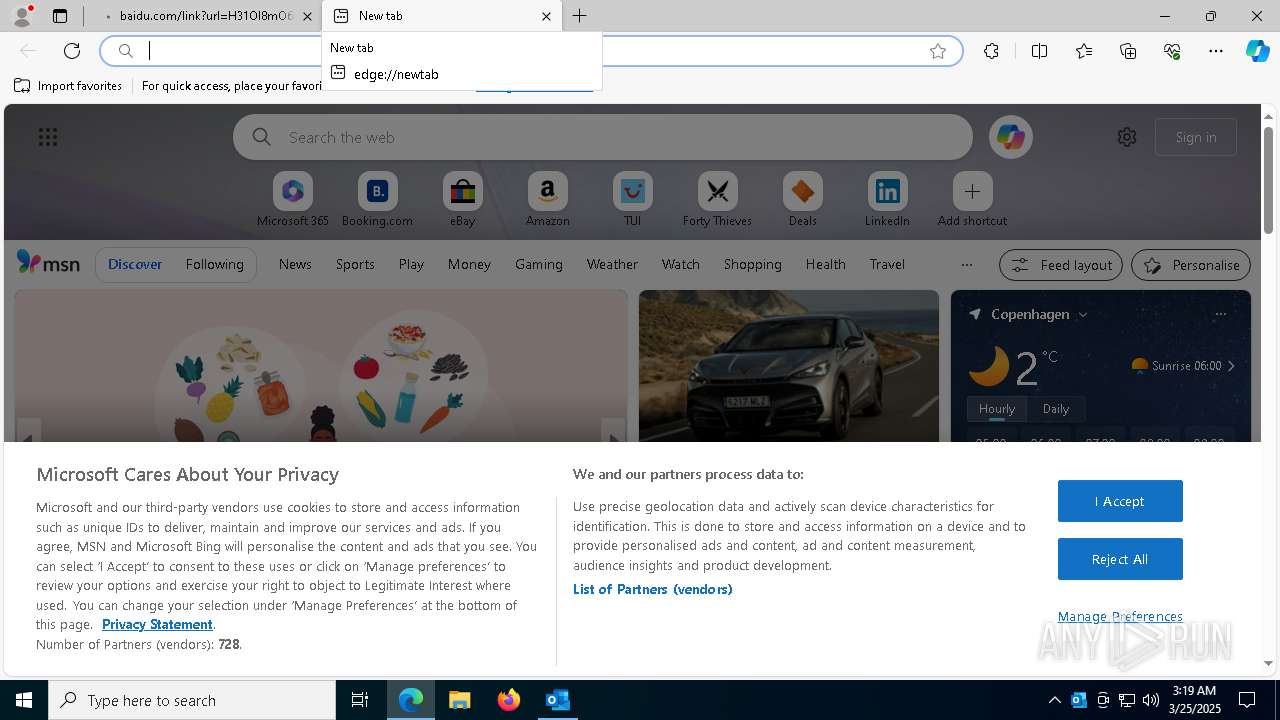Screen dimensions: 1280x720
Task: Open the apps grid launcher
Action: 48,137
